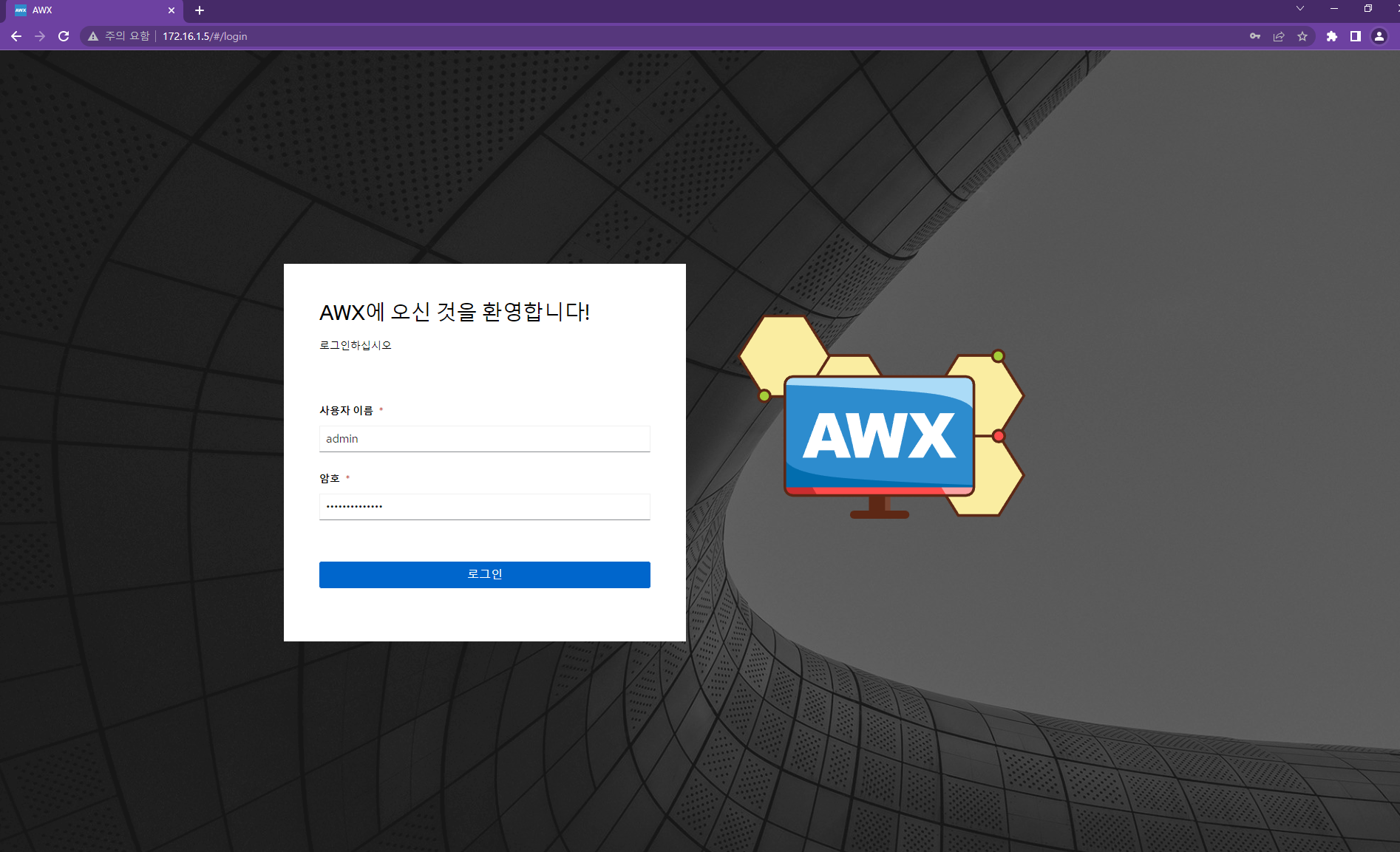Focus the password input field
1400x852 pixels.
click(x=485, y=507)
